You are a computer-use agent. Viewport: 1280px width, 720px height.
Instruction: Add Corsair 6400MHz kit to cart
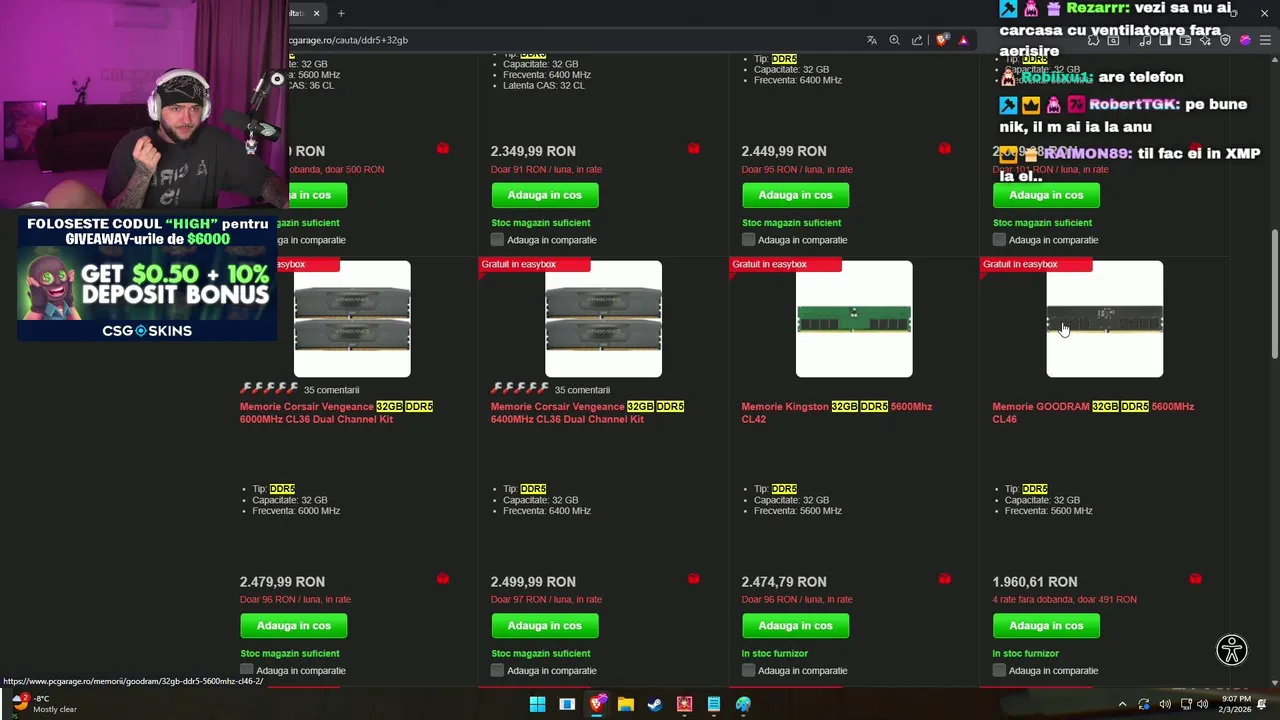[x=545, y=626]
